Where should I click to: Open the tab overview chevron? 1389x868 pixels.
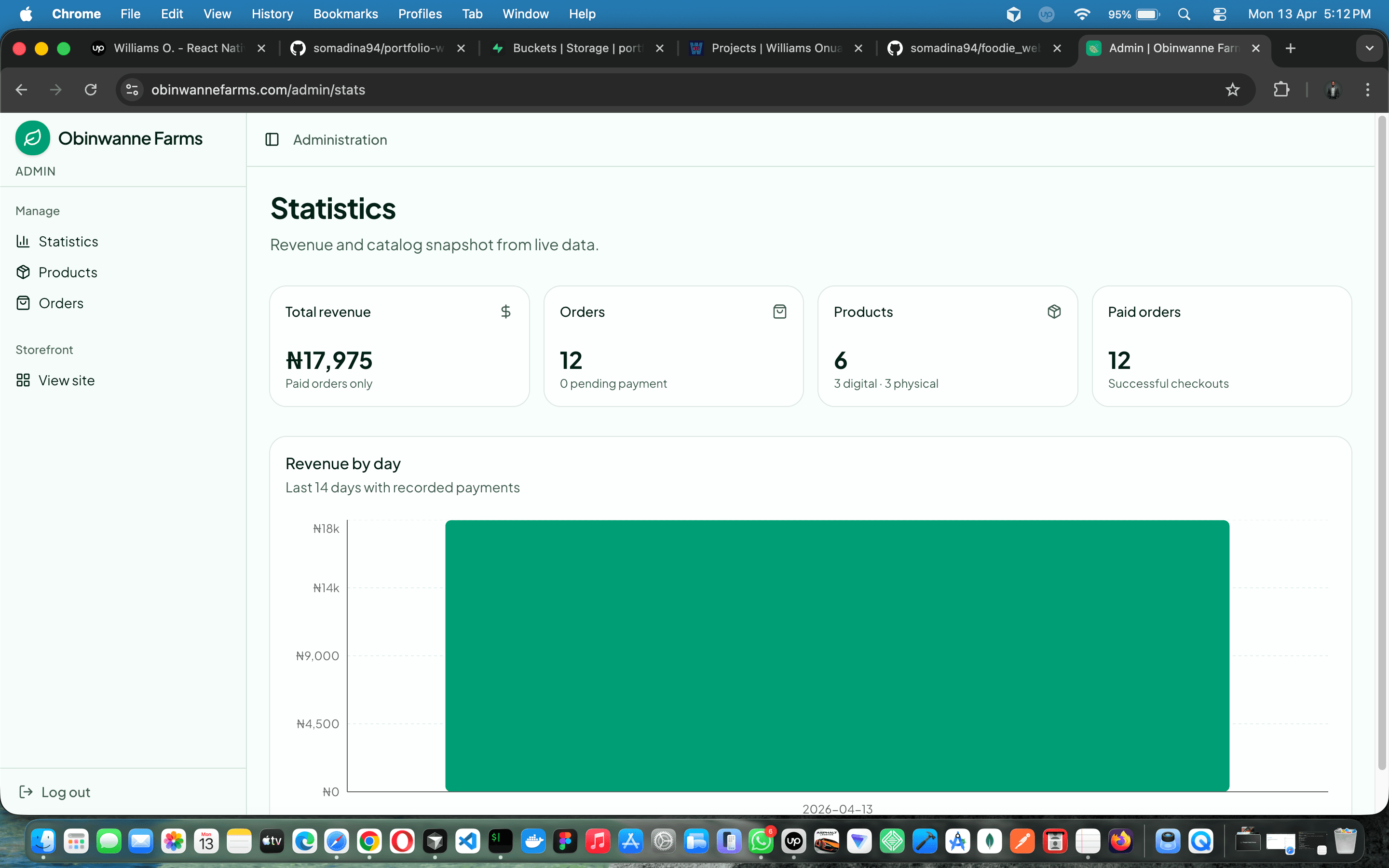click(x=1370, y=48)
